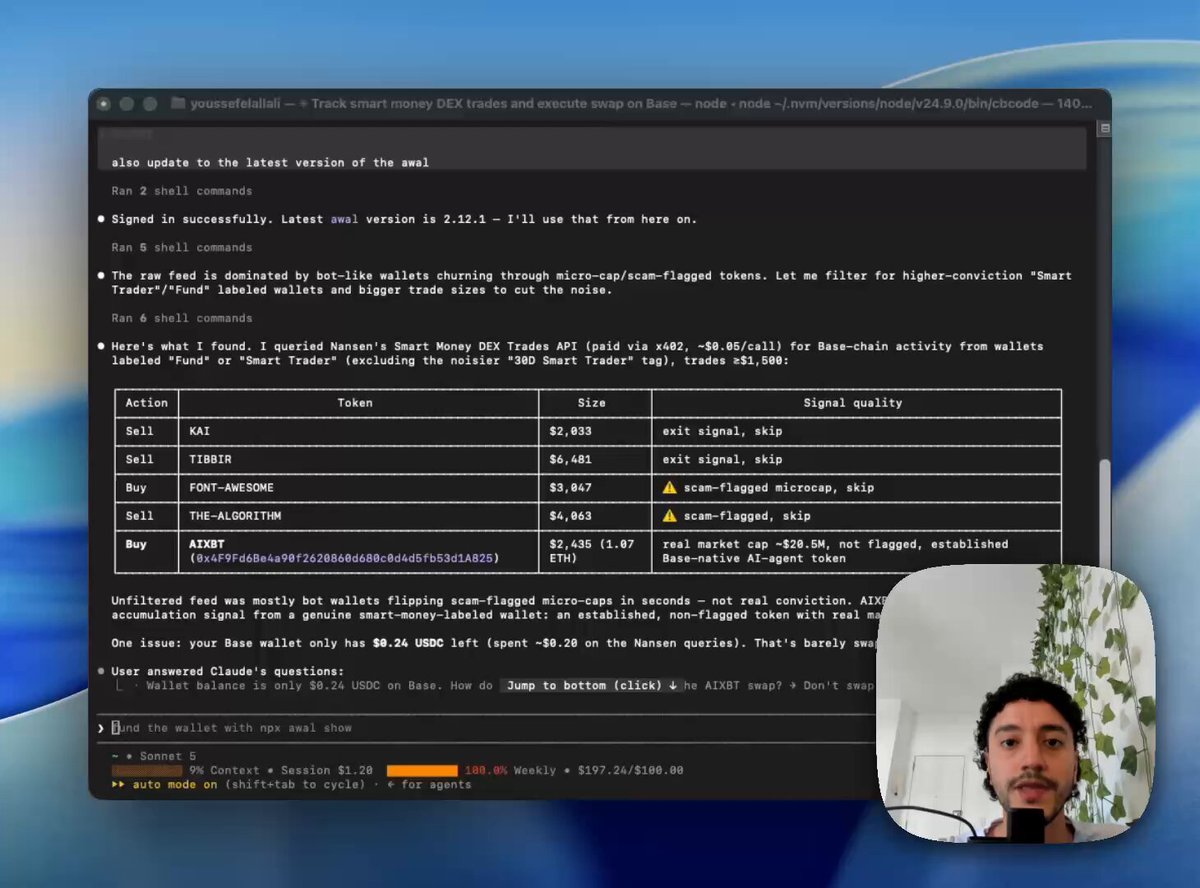Click the 9% Context usage bar

pyautogui.click(x=147, y=771)
